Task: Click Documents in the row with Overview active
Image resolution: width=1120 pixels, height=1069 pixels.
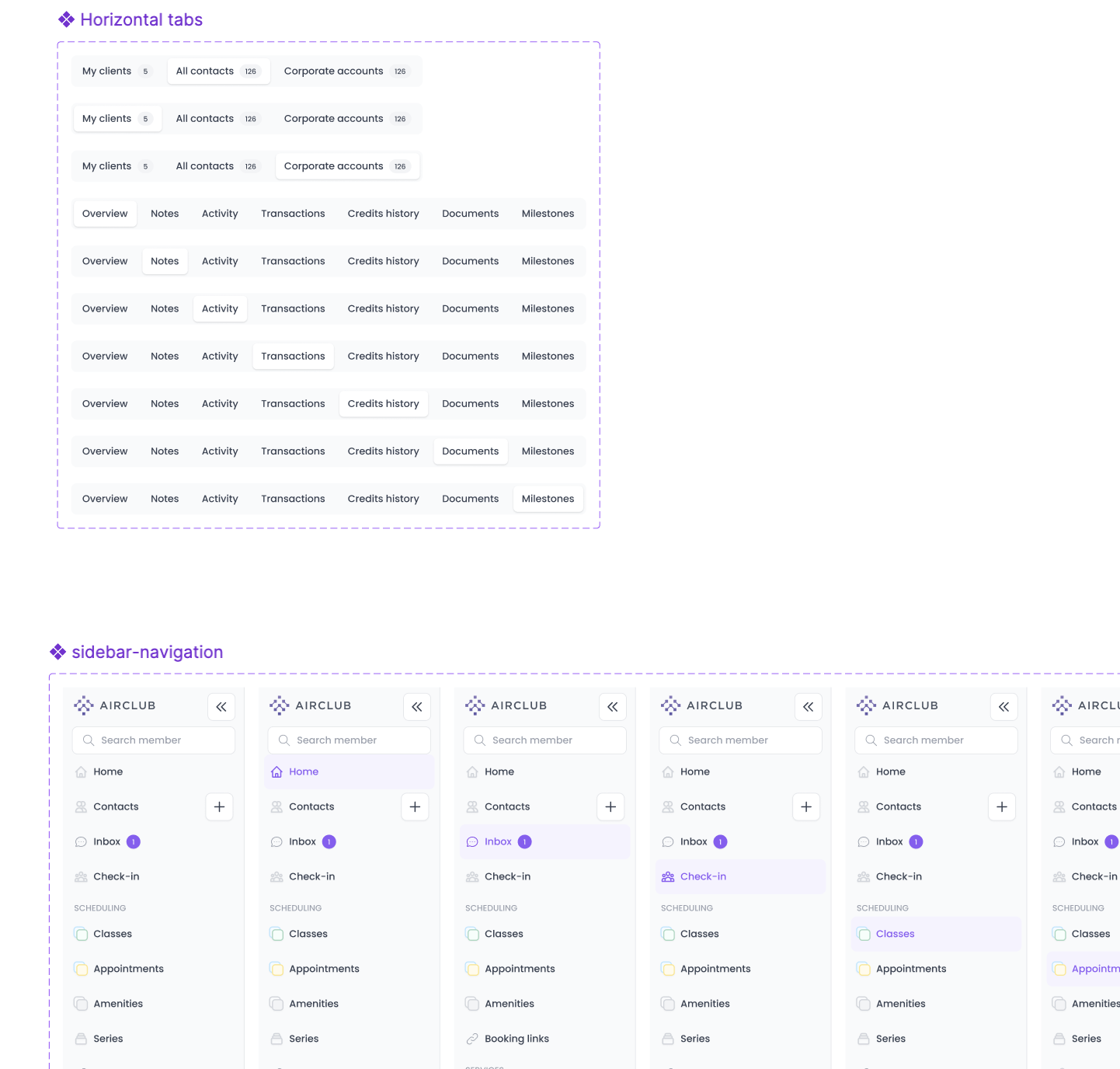Action: pos(471,214)
